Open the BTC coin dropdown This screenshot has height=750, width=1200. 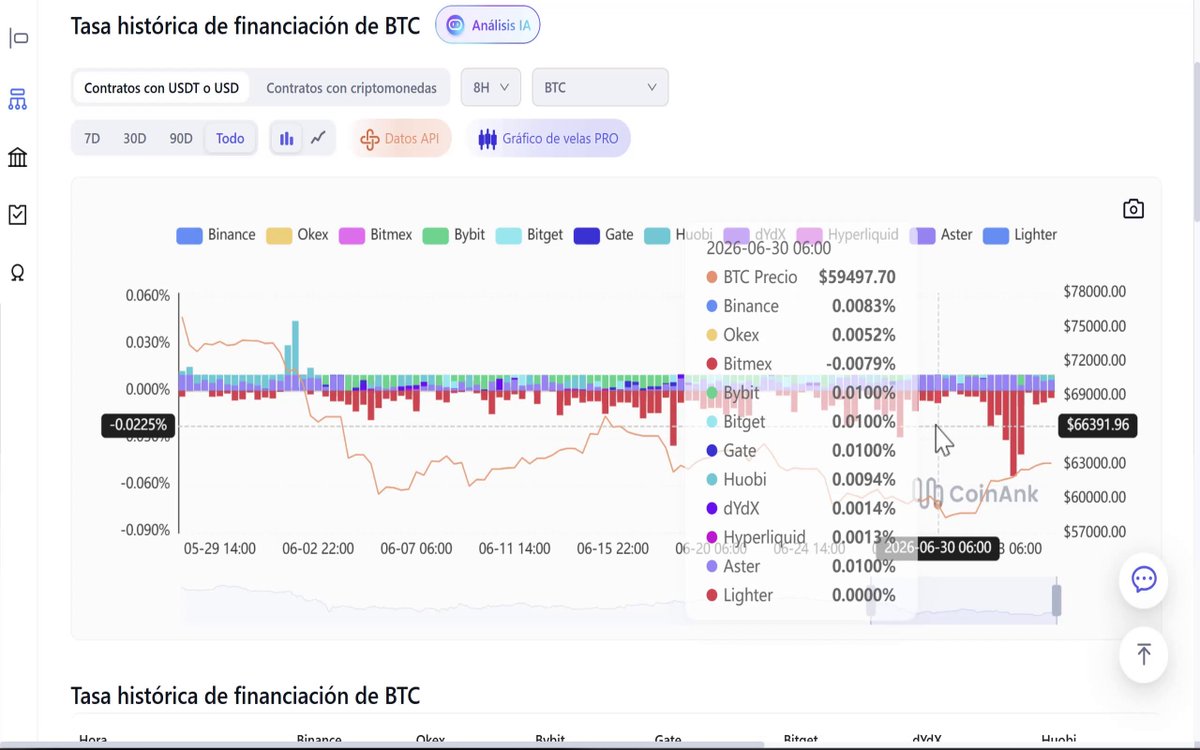(600, 87)
